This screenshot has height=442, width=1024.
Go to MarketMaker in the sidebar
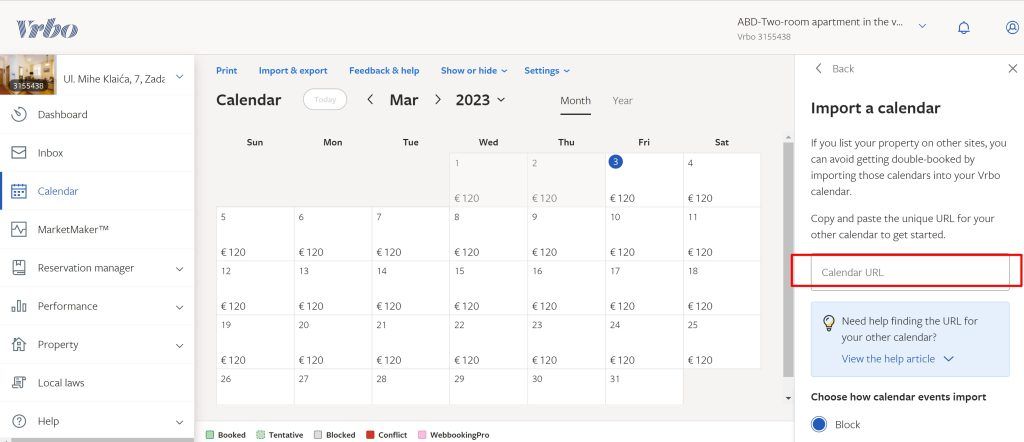tap(72, 230)
